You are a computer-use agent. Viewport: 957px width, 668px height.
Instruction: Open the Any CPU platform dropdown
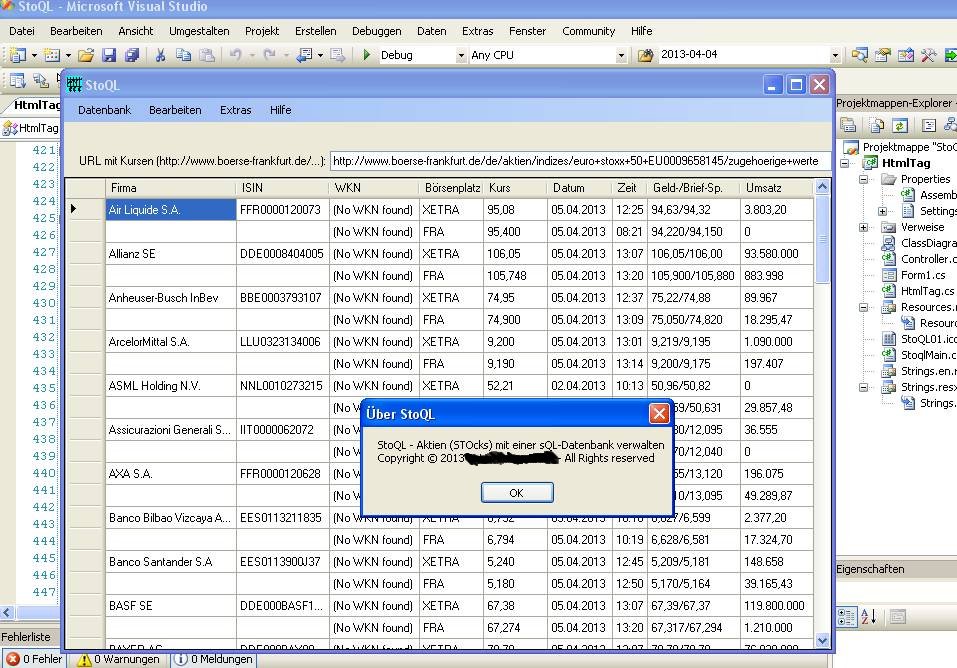[621, 56]
